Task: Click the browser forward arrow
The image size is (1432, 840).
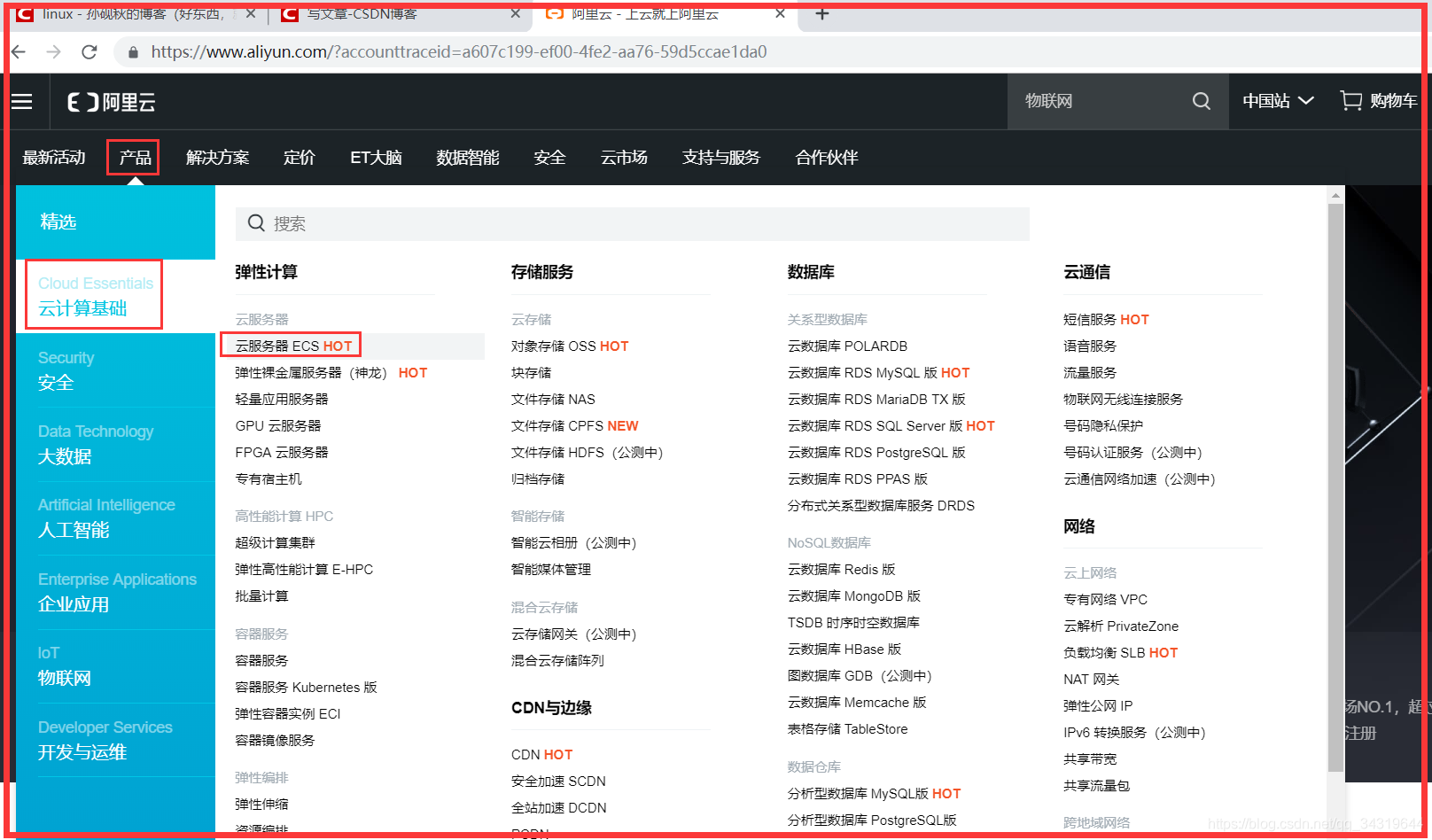Action: pyautogui.click(x=54, y=51)
